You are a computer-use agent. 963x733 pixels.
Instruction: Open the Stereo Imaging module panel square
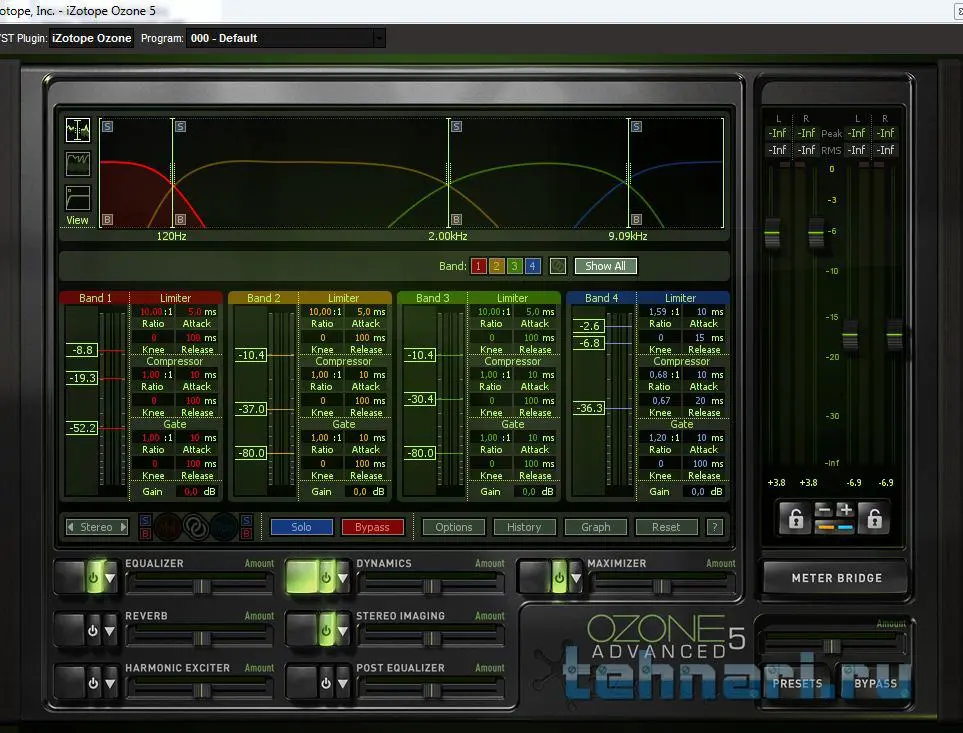click(x=302, y=630)
